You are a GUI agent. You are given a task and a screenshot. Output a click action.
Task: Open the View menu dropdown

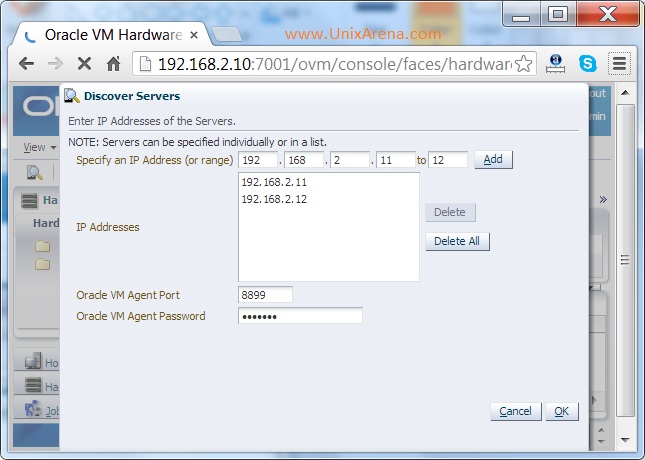coord(39,147)
